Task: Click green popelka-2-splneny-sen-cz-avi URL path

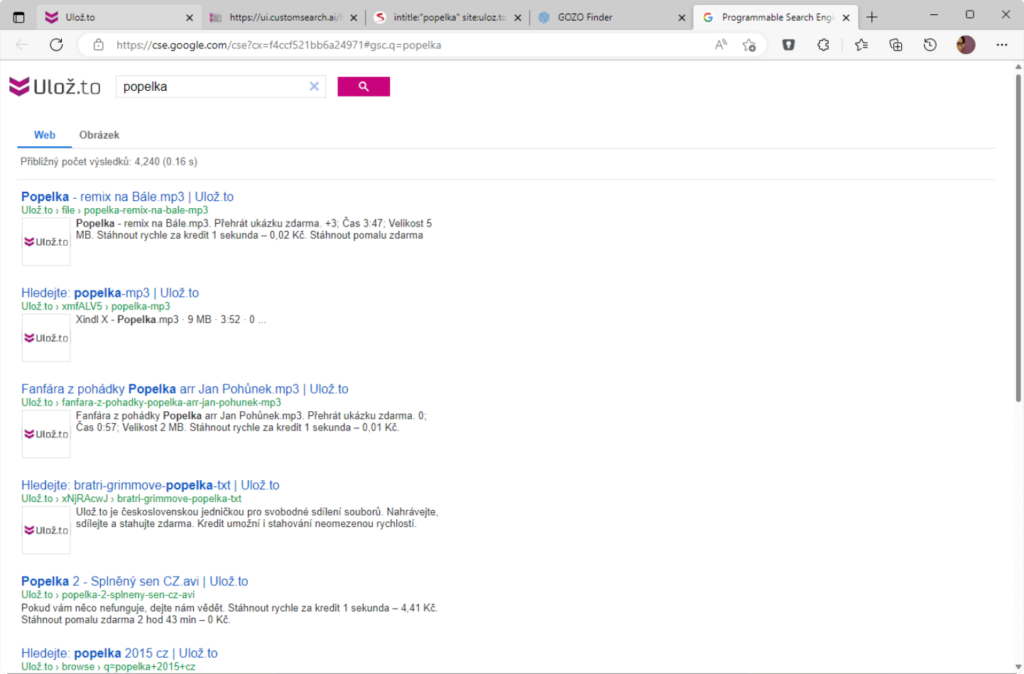Action: point(108,594)
